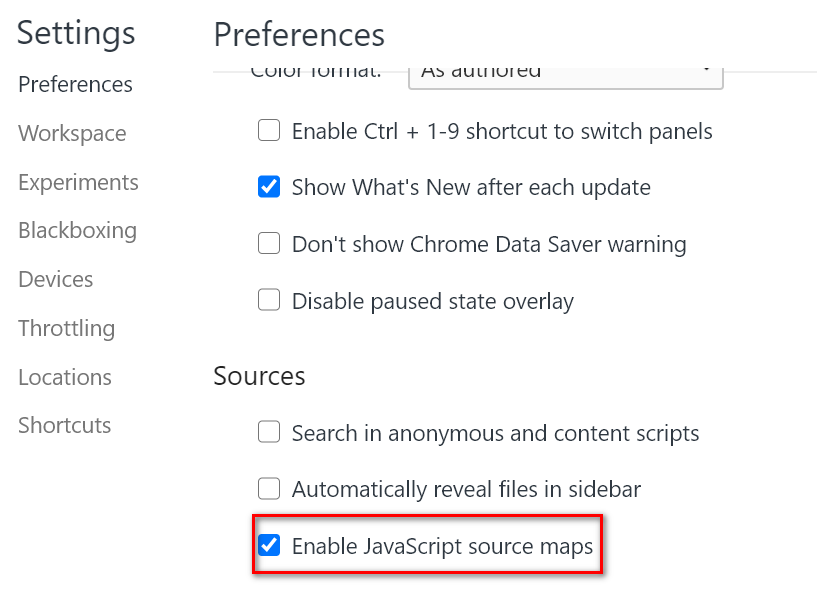817x589 pixels.
Task: Enable Automatically reveal files in sidebar
Action: [x=269, y=489]
